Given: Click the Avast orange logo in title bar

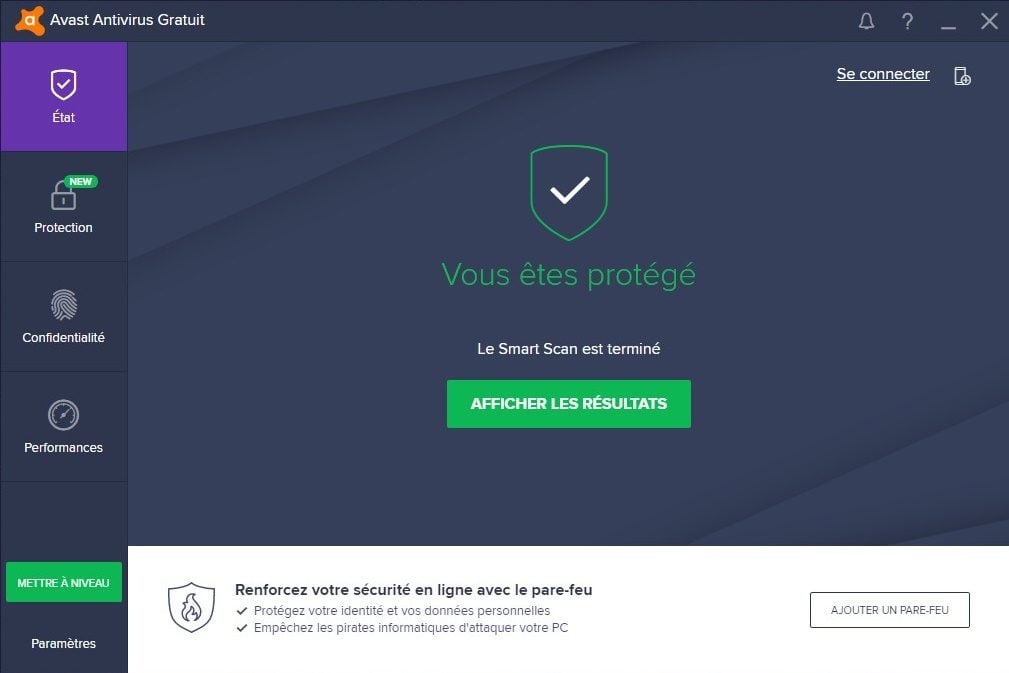Looking at the screenshot, I should (x=30, y=21).
